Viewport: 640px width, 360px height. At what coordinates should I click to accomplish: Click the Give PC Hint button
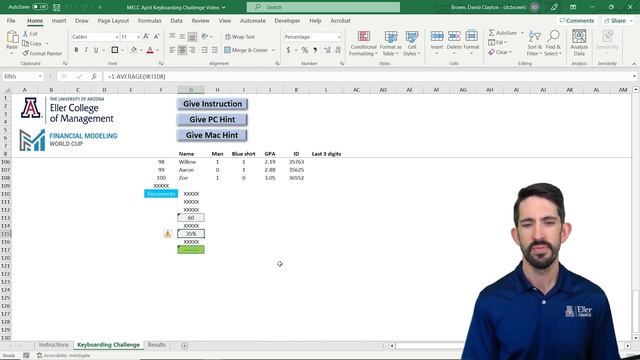click(x=212, y=120)
